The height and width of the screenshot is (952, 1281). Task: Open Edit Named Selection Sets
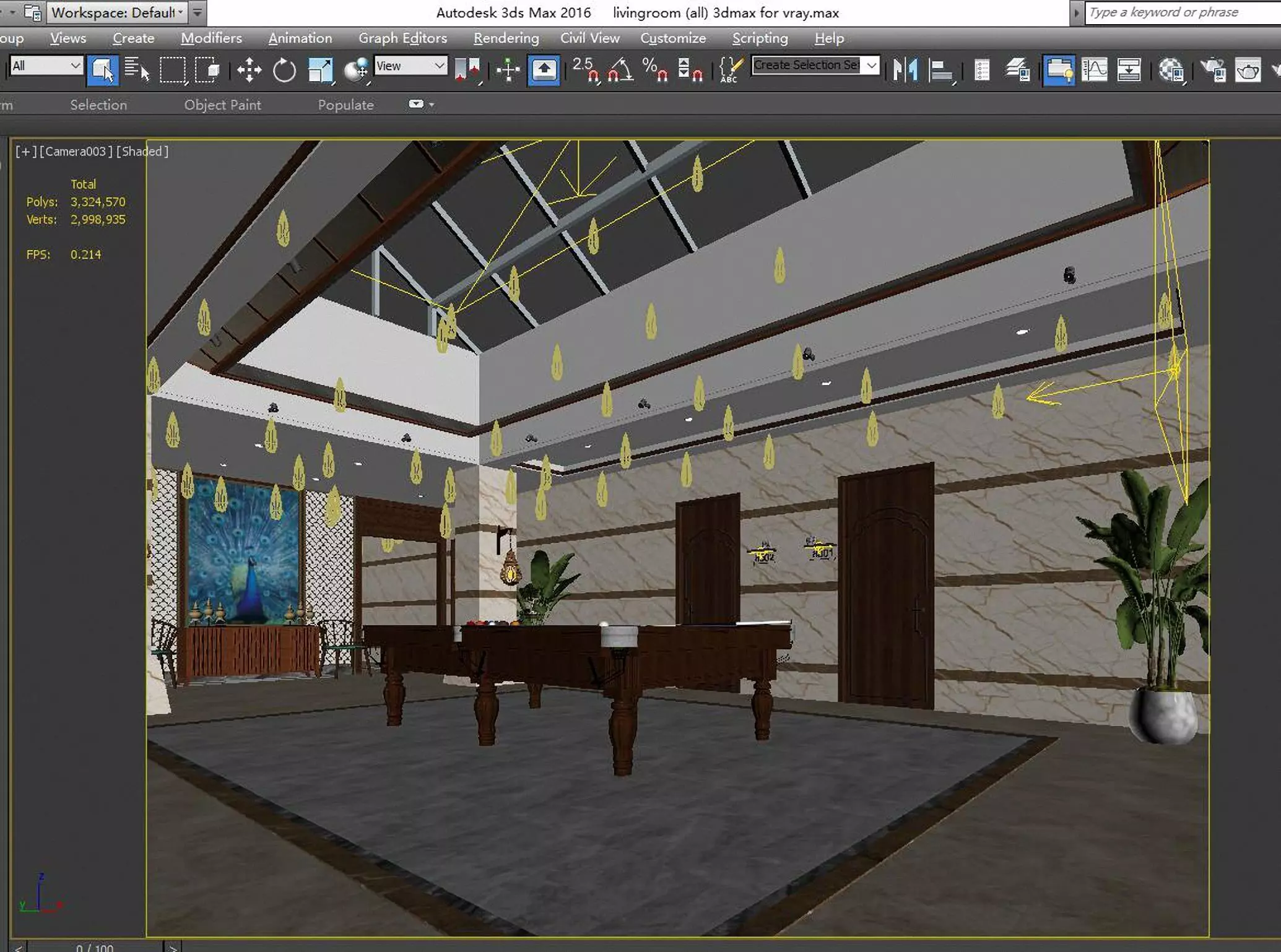pyautogui.click(x=731, y=69)
